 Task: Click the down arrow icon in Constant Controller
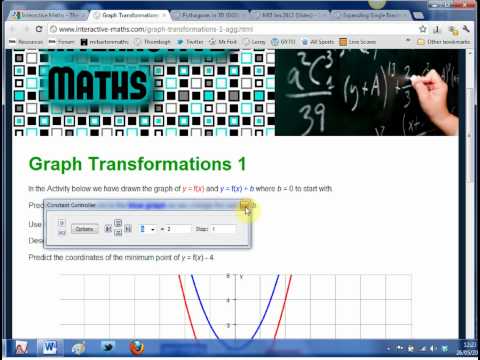(x=118, y=233)
